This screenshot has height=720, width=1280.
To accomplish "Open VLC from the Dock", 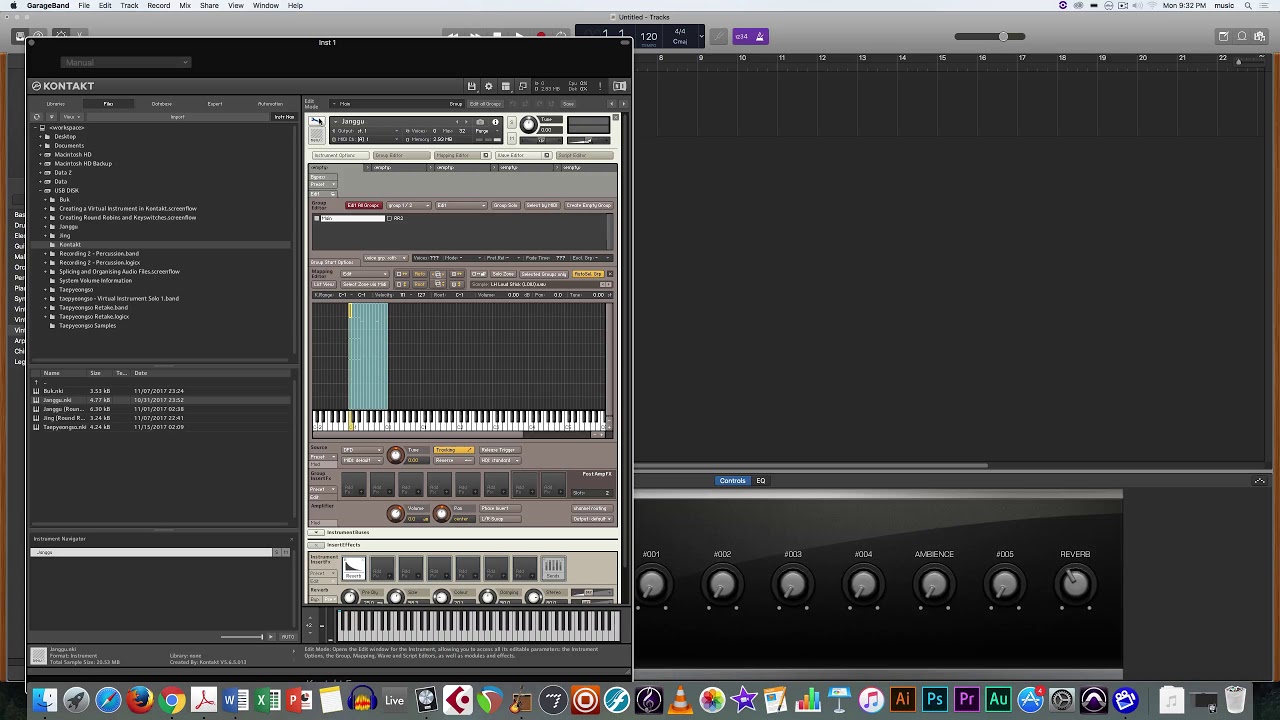I will 680,700.
